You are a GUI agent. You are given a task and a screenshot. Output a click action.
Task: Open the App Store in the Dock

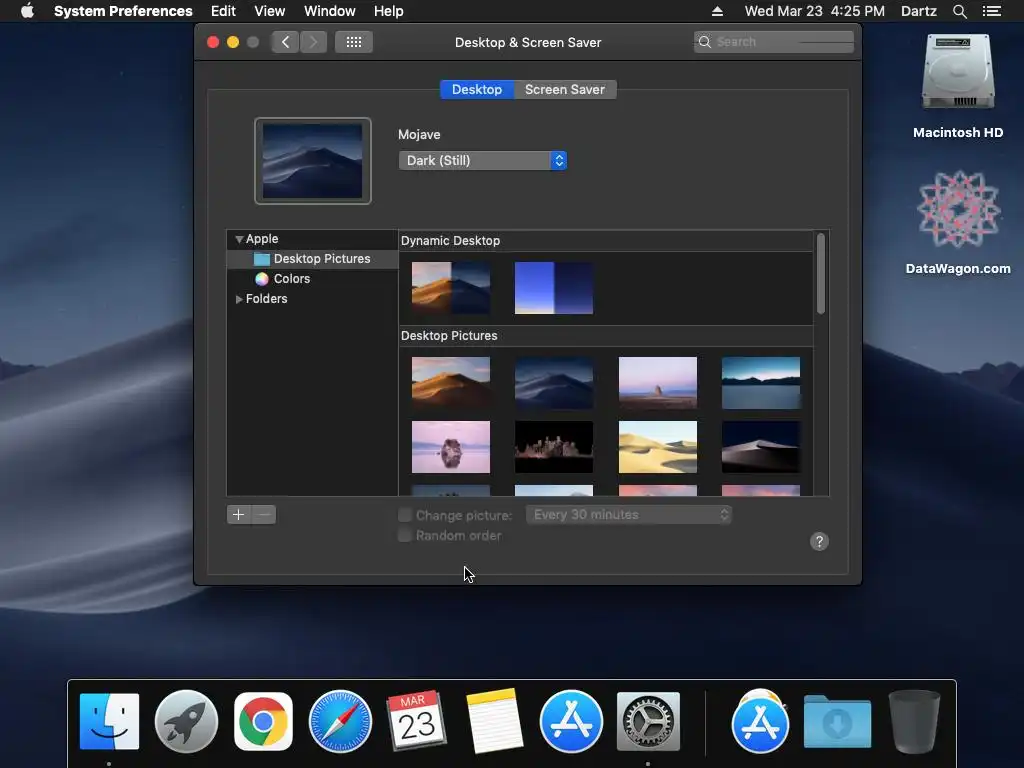tap(571, 722)
